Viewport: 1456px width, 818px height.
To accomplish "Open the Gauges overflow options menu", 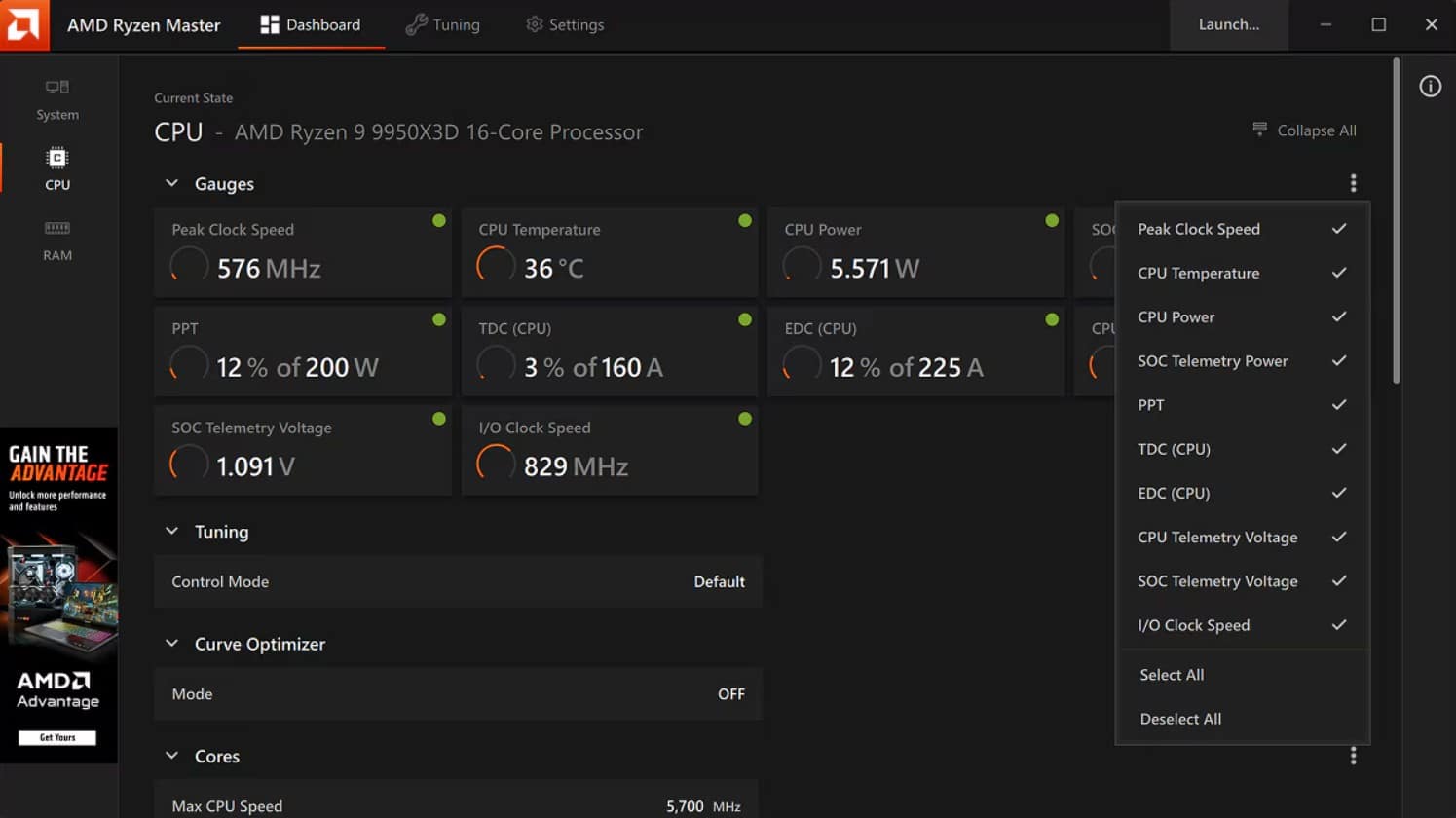I will [x=1353, y=182].
